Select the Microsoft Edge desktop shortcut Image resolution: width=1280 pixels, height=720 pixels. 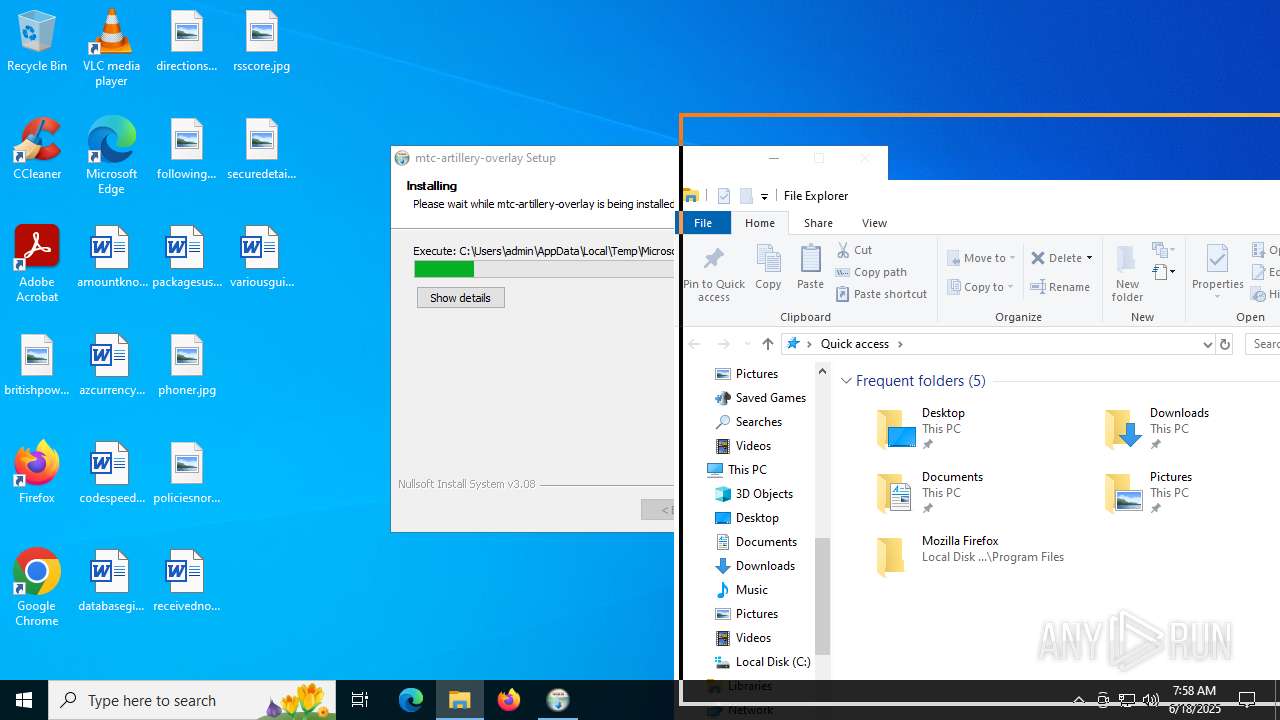111,156
